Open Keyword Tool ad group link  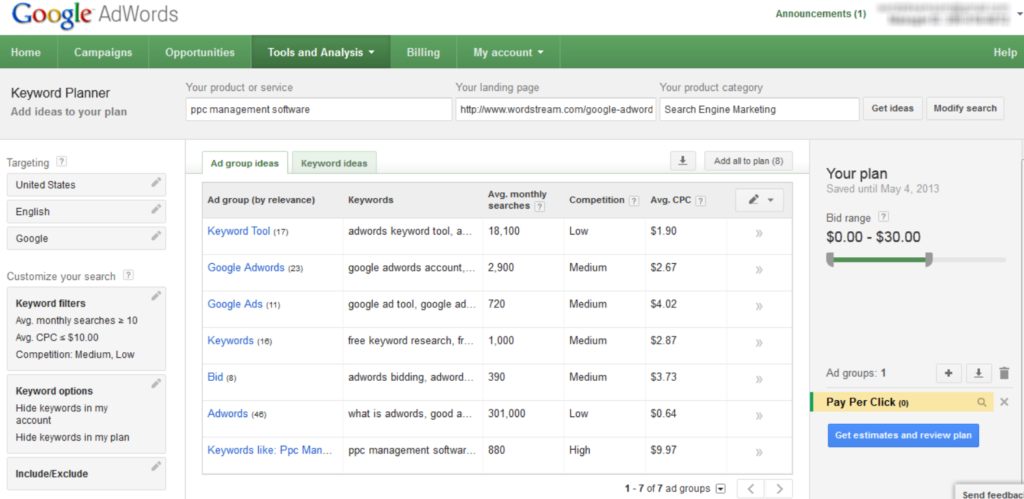pos(238,231)
